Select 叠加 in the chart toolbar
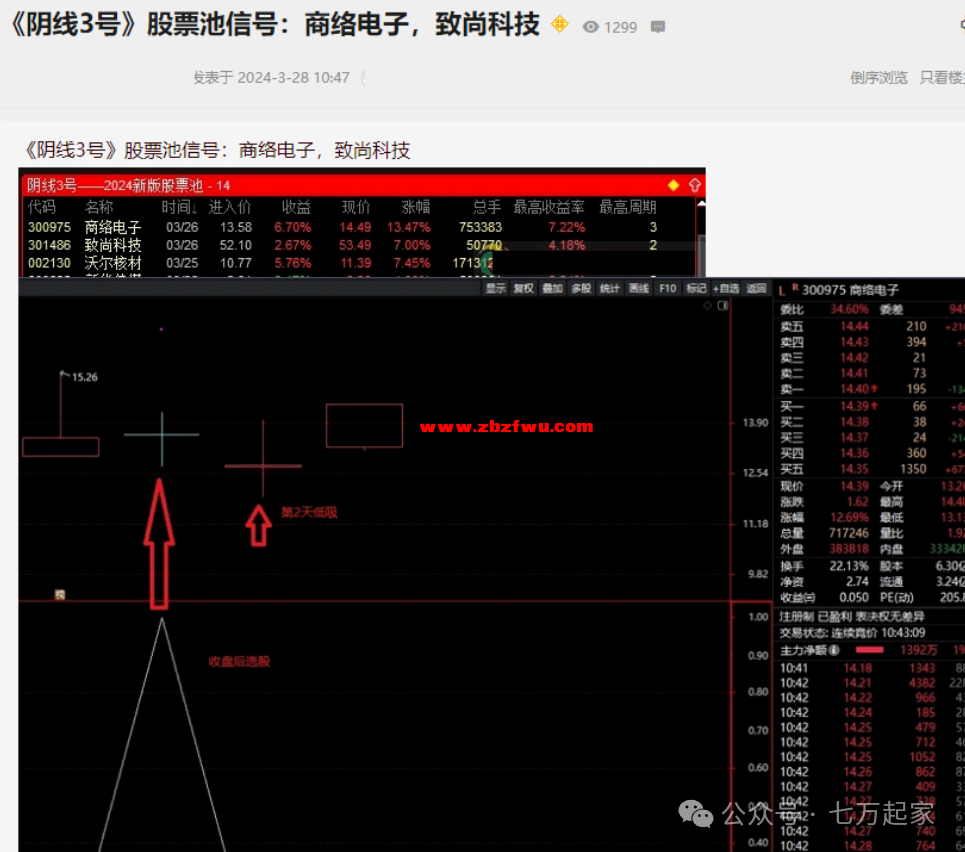Image resolution: width=965 pixels, height=852 pixels. point(553,288)
